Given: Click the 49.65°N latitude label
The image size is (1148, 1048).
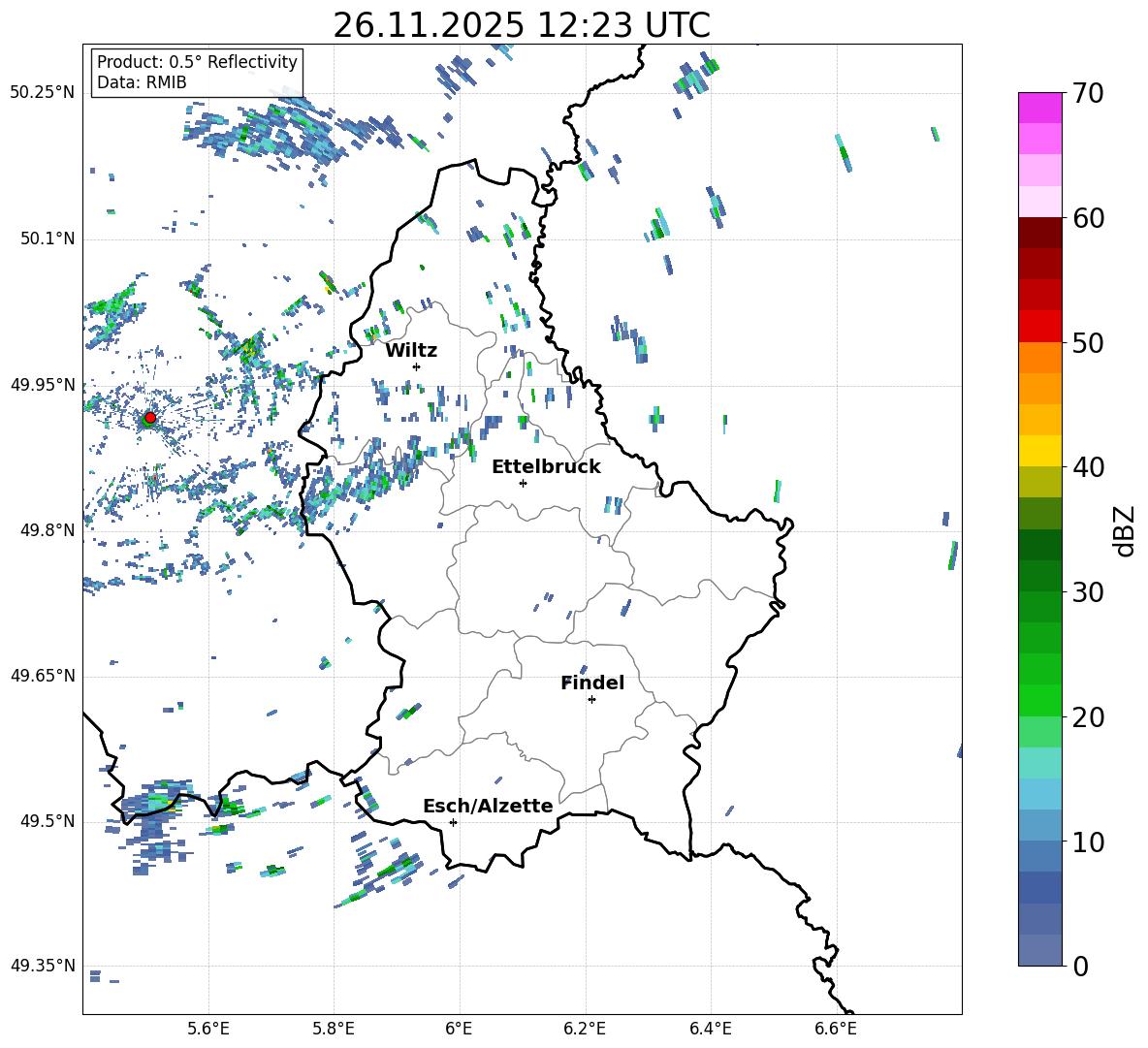Looking at the screenshot, I should [x=43, y=676].
